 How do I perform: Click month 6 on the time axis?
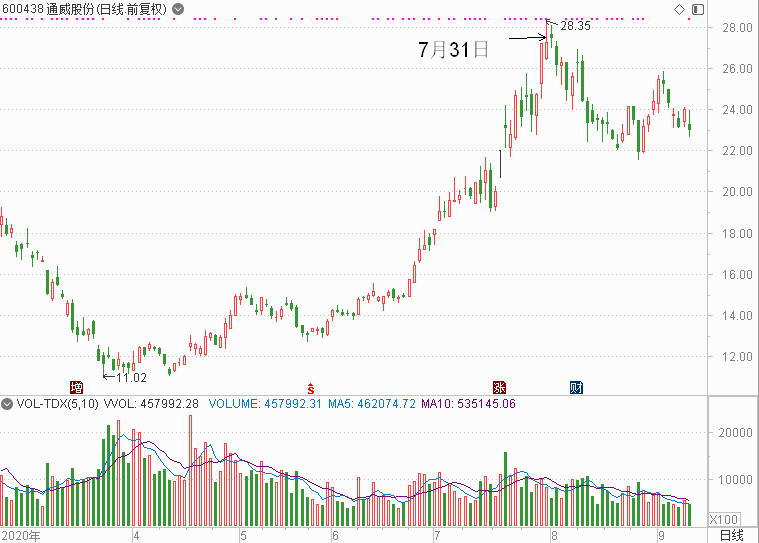tap(335, 536)
